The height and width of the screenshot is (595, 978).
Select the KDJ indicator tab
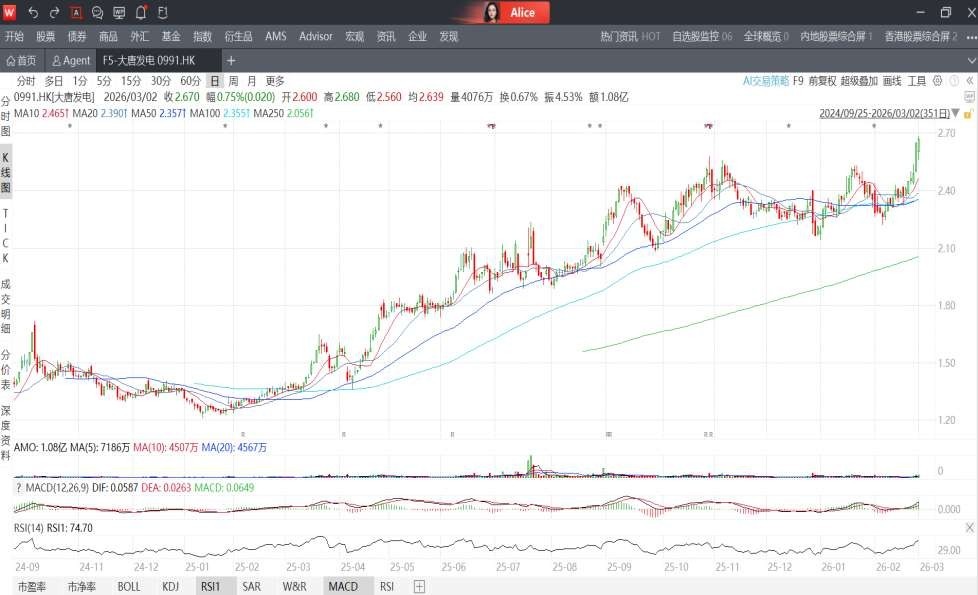[171, 586]
